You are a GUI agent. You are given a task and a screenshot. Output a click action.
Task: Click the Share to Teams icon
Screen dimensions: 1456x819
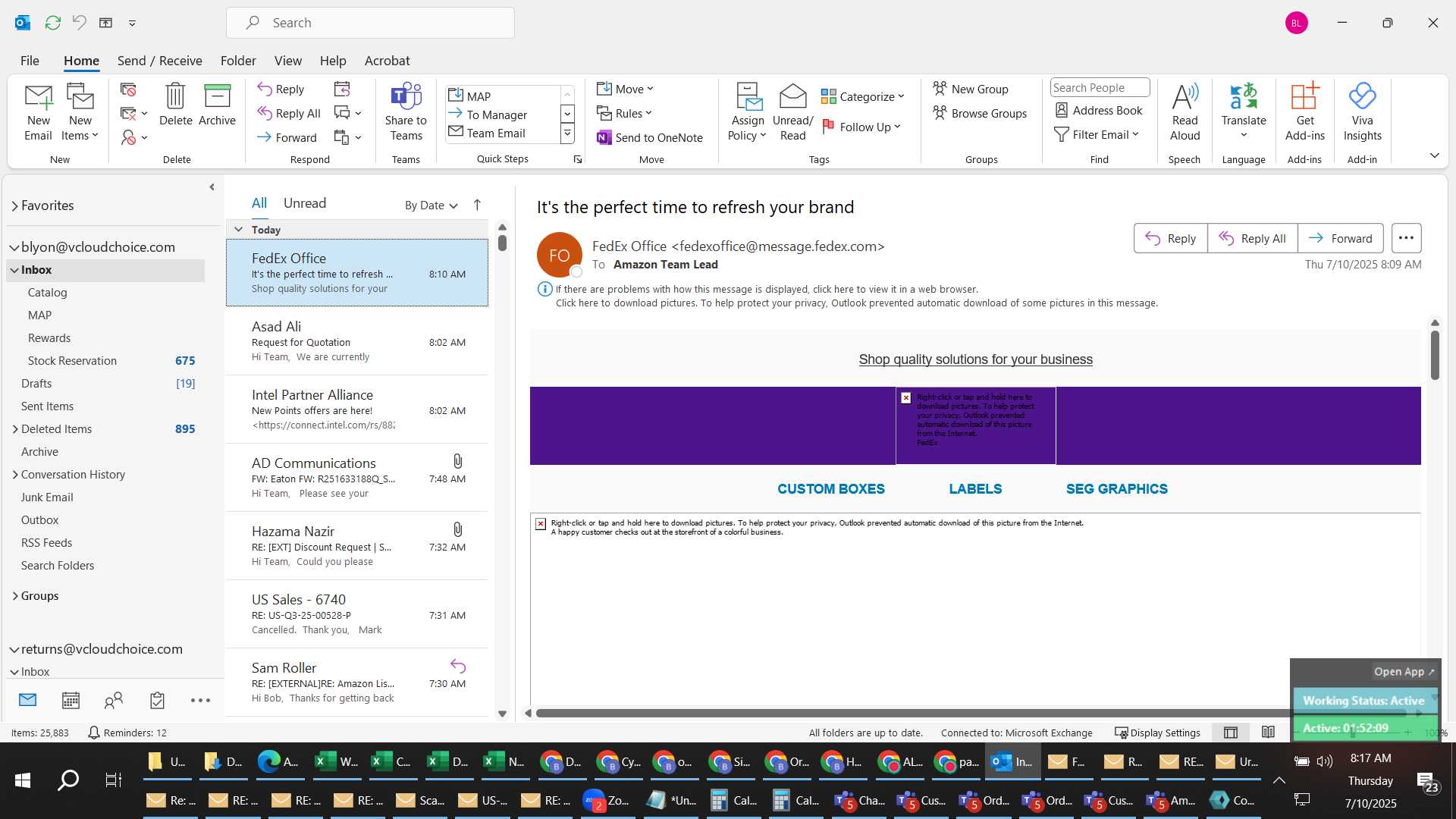(x=406, y=111)
